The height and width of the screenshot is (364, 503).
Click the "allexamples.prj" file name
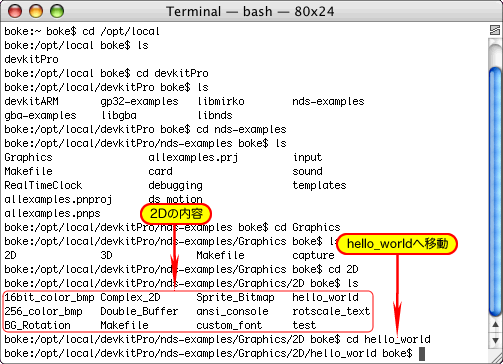(193, 158)
